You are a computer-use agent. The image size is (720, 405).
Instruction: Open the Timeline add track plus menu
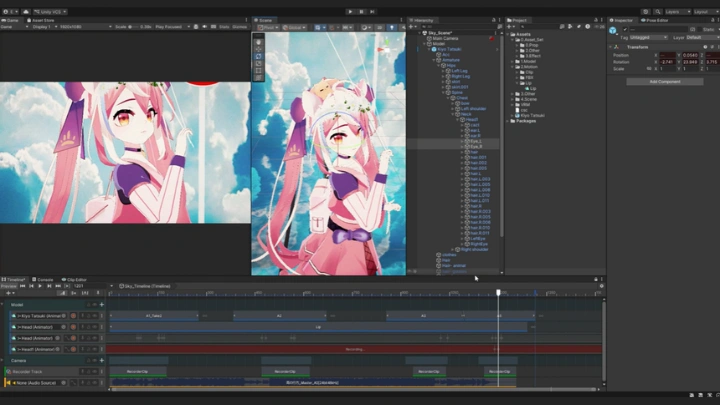click(x=10, y=293)
